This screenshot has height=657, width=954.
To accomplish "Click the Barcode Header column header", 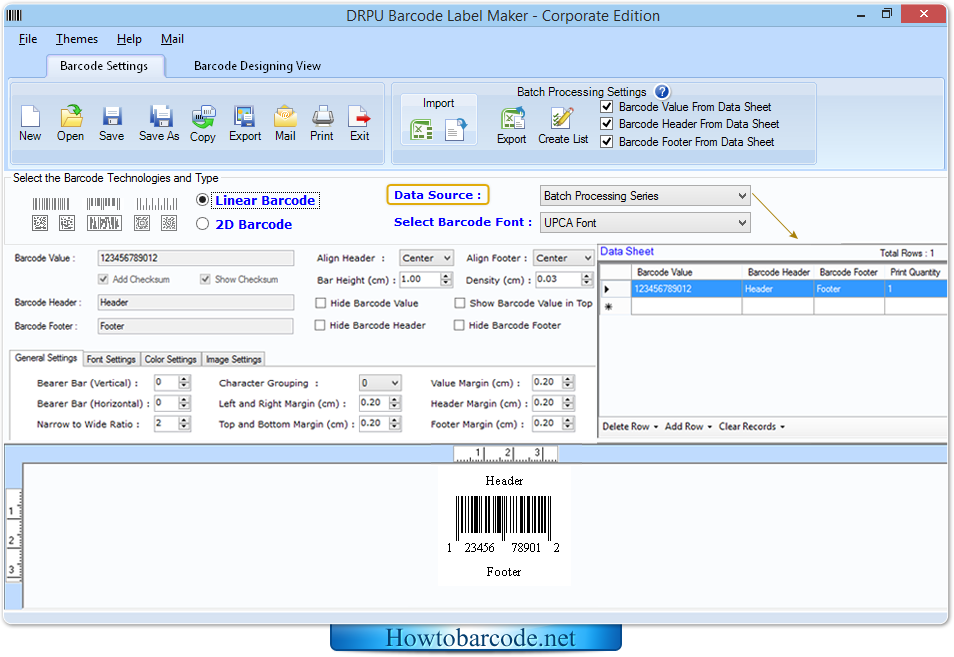I will tap(778, 272).
